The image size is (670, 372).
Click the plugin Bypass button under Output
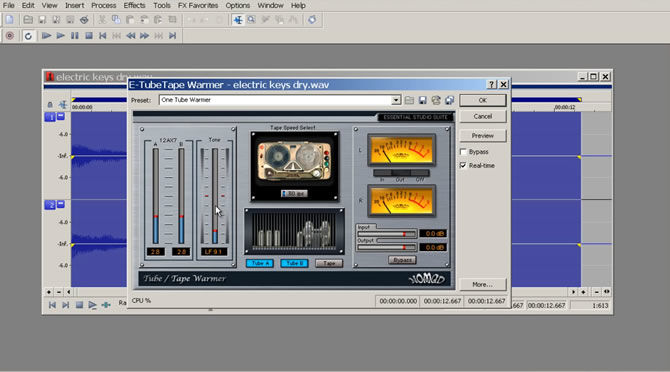coord(402,260)
